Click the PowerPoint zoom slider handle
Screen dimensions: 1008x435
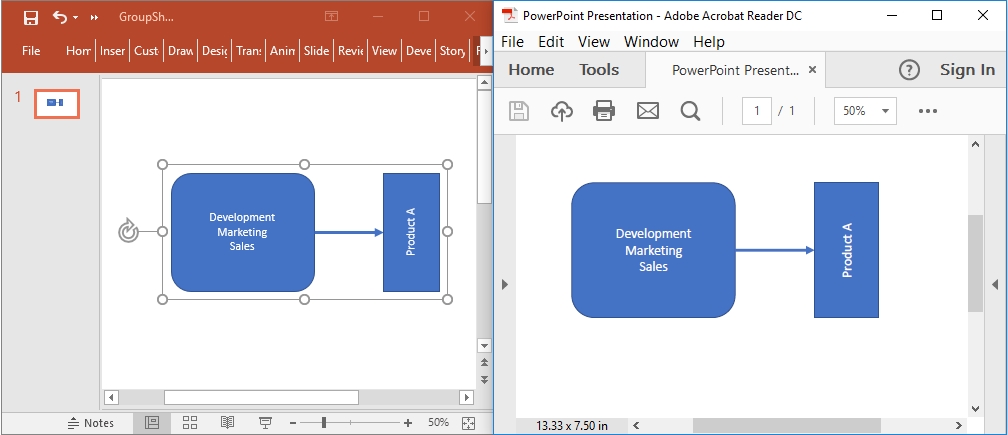pyautogui.click(x=324, y=423)
